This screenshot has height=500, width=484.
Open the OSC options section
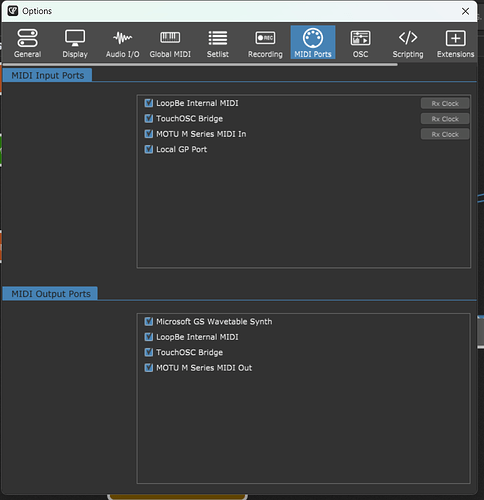click(x=360, y=43)
